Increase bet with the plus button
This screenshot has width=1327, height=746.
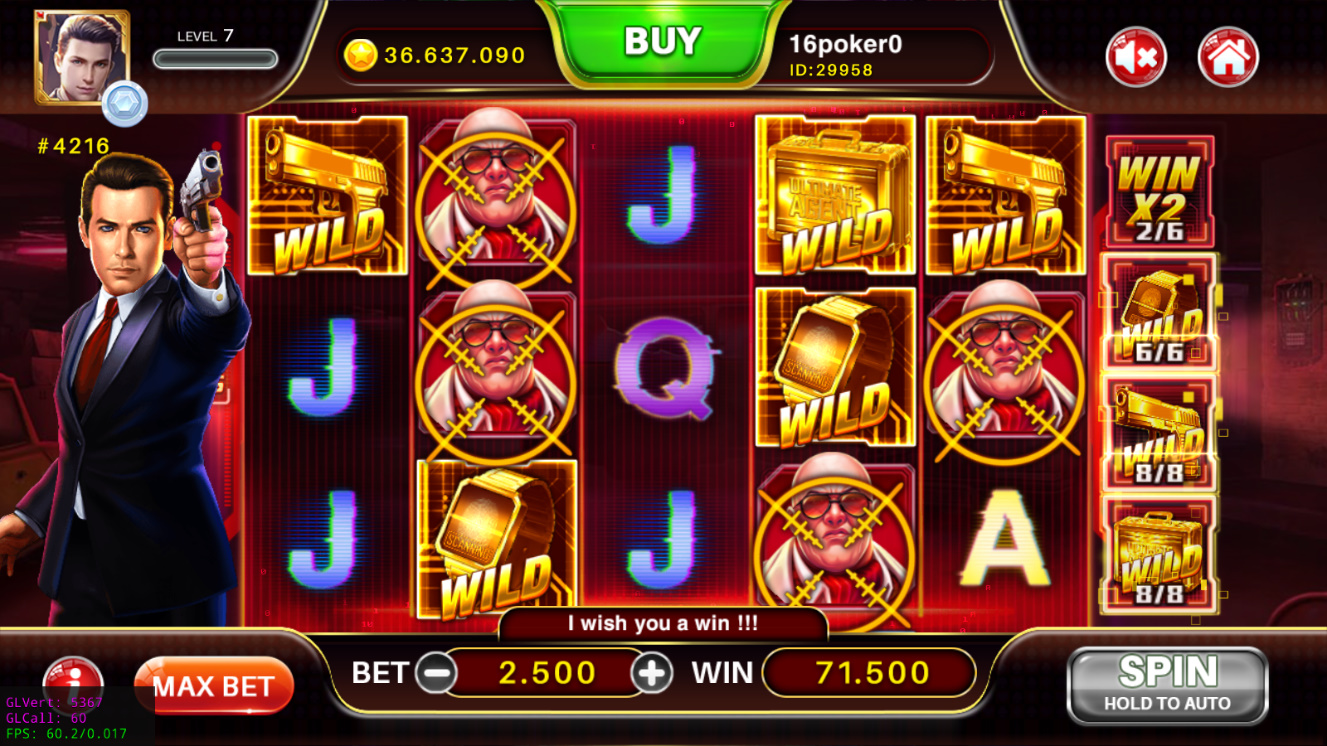652,673
